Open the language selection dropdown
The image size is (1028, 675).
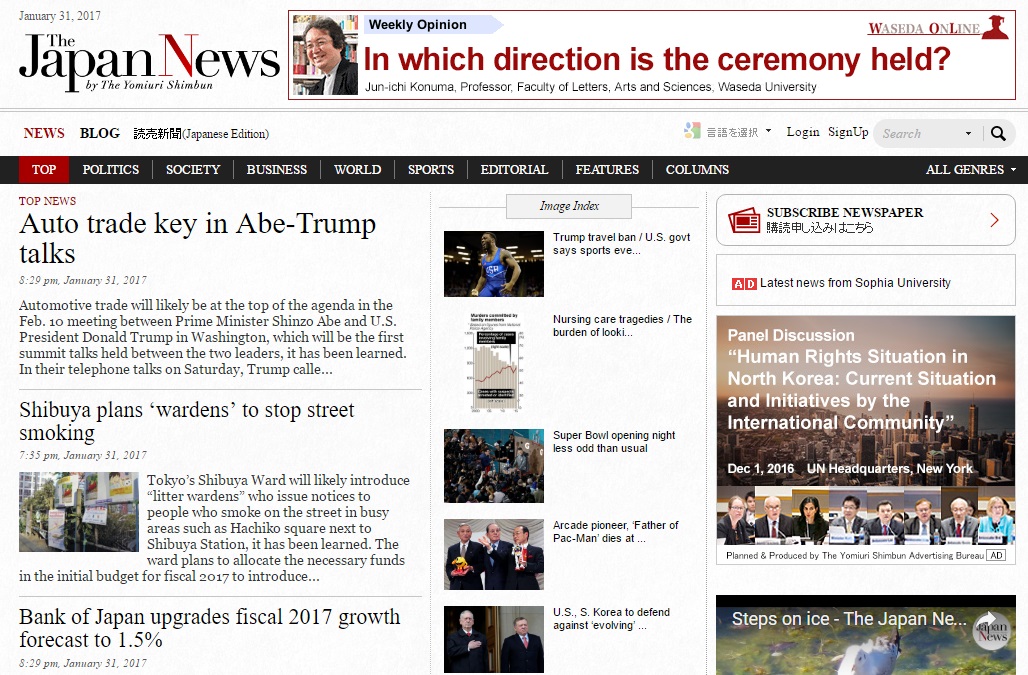(x=739, y=132)
